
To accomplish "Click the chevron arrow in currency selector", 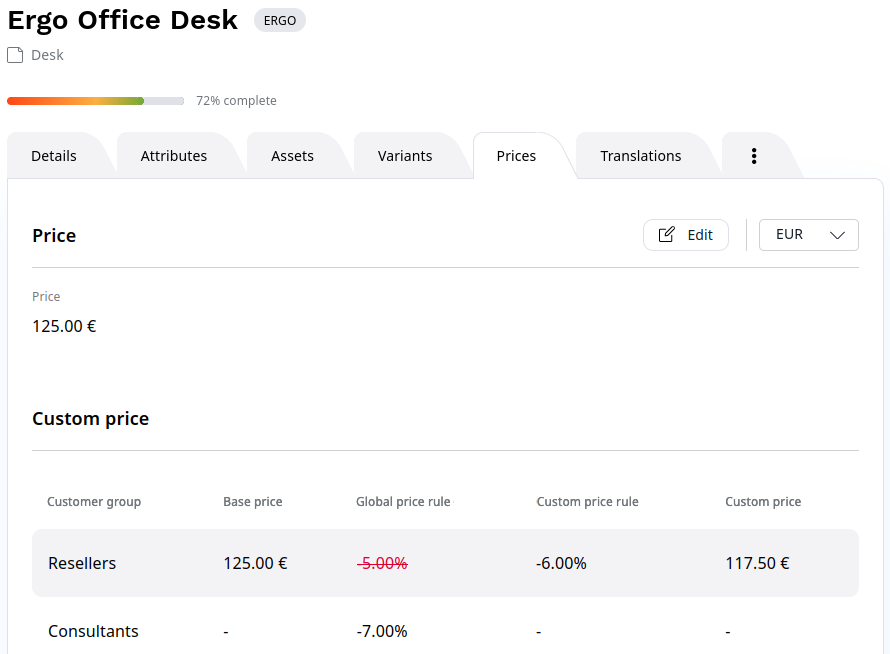I will 837,235.
